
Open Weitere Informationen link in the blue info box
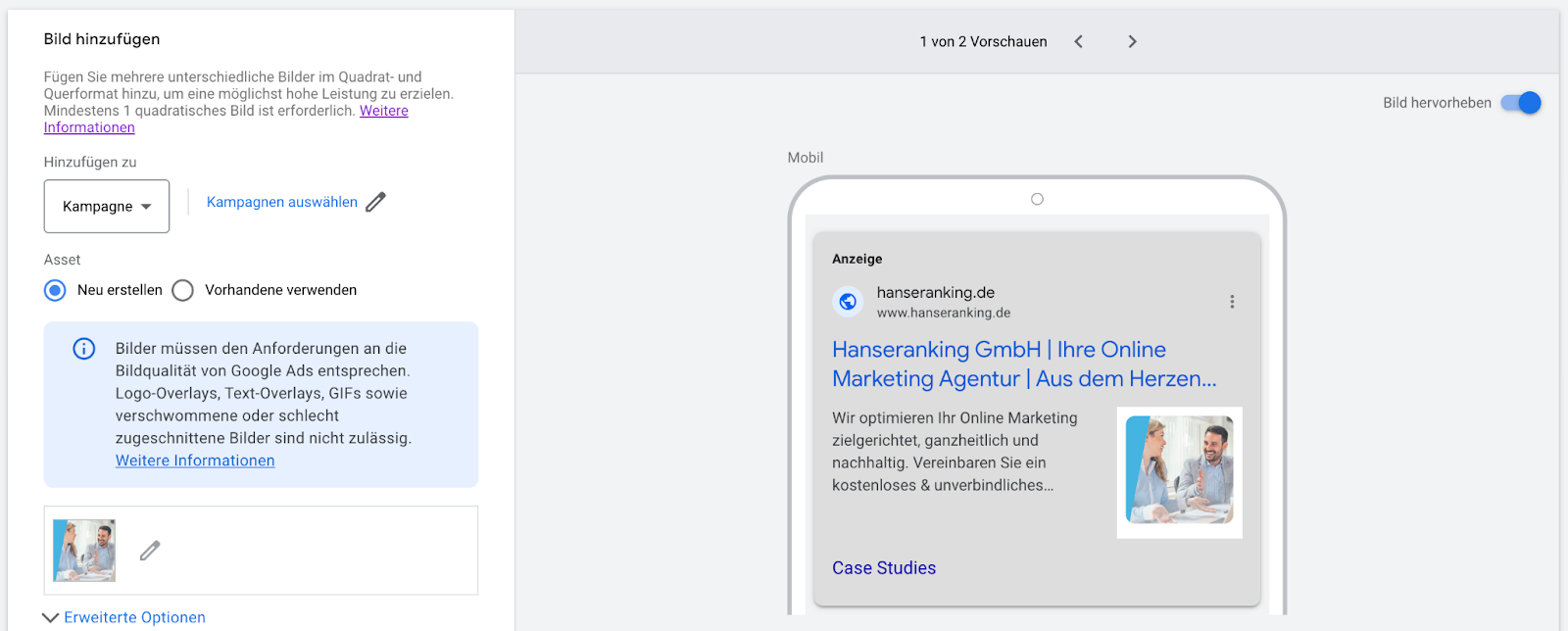(x=195, y=461)
